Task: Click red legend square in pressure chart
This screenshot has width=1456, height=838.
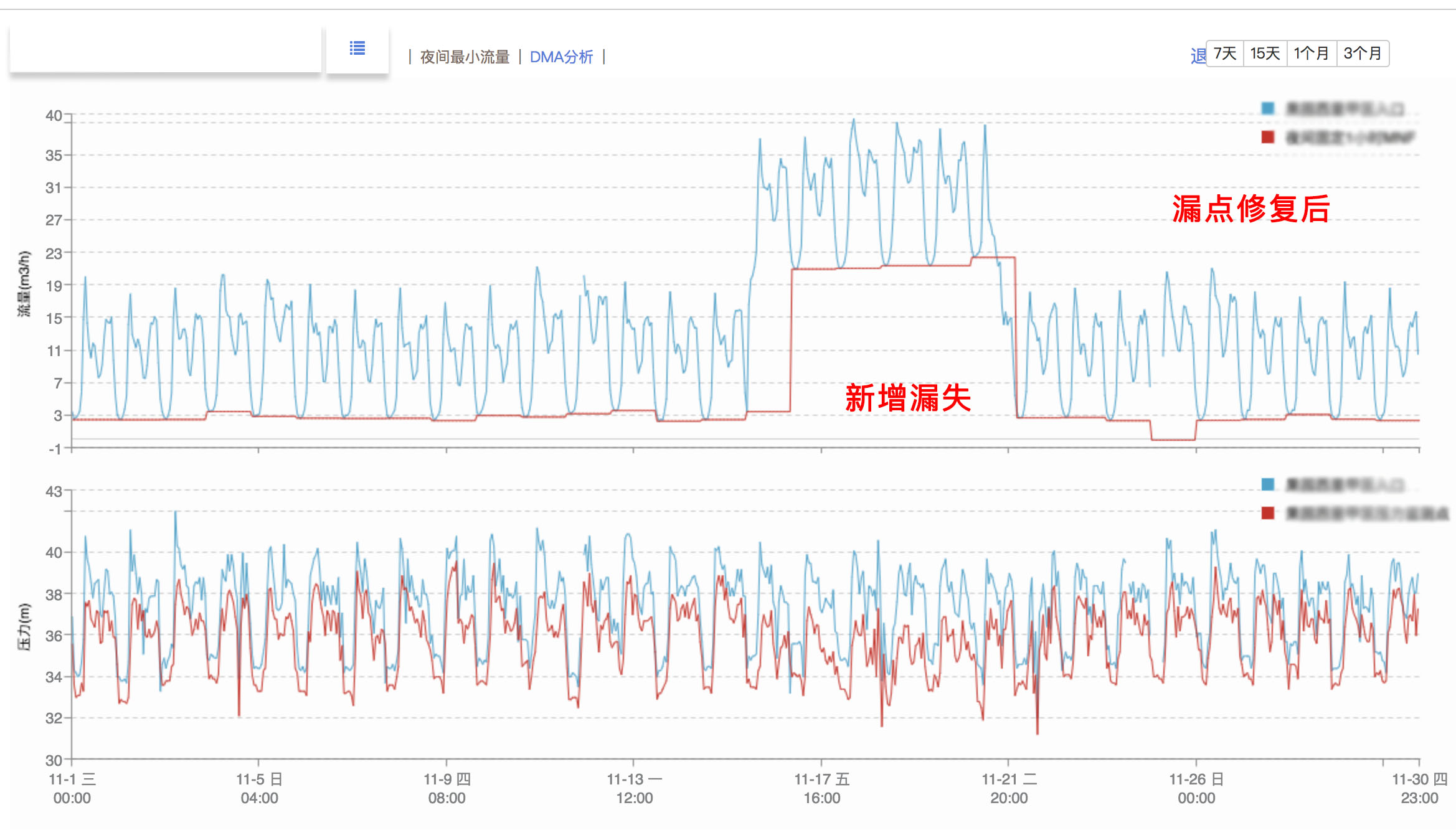Action: point(1267,513)
